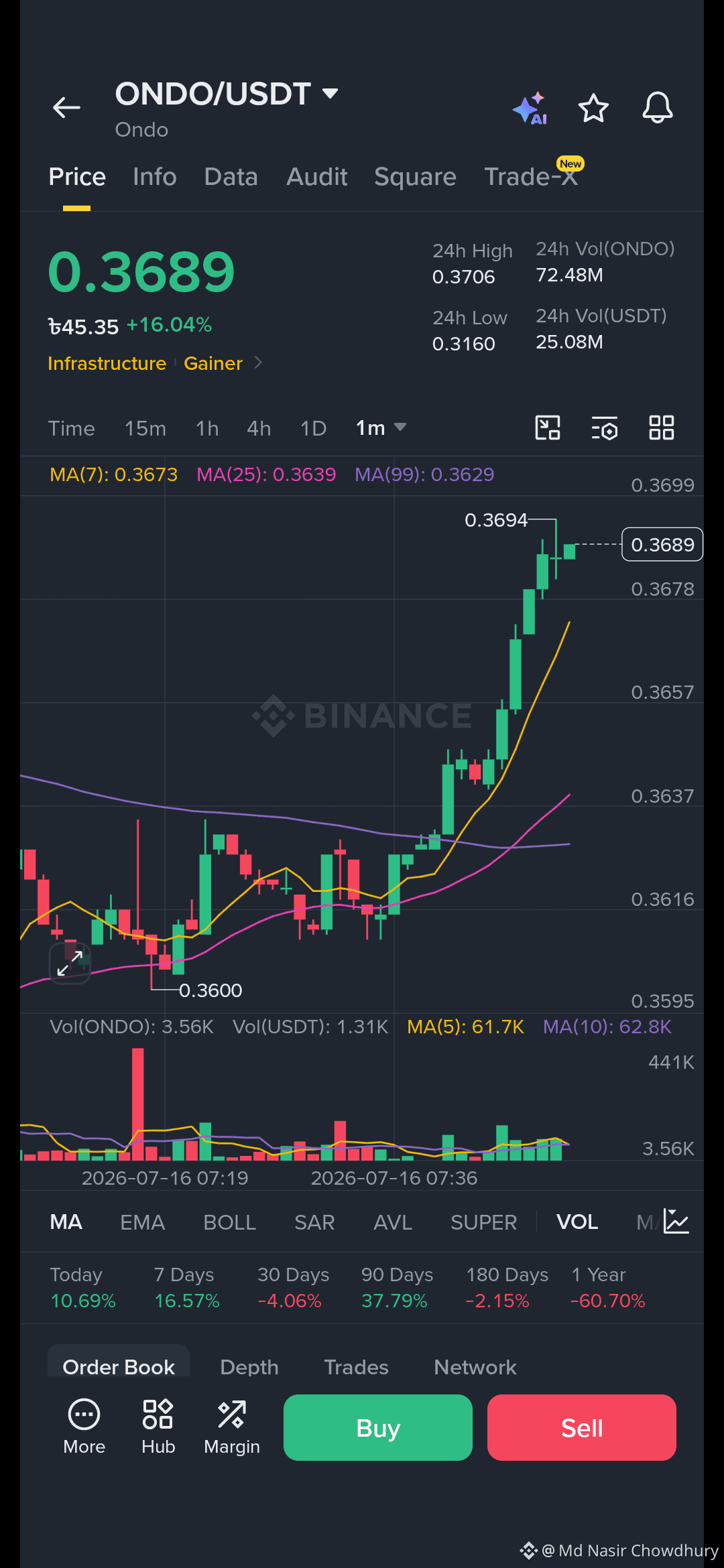Open the Hub icon

click(x=158, y=1427)
